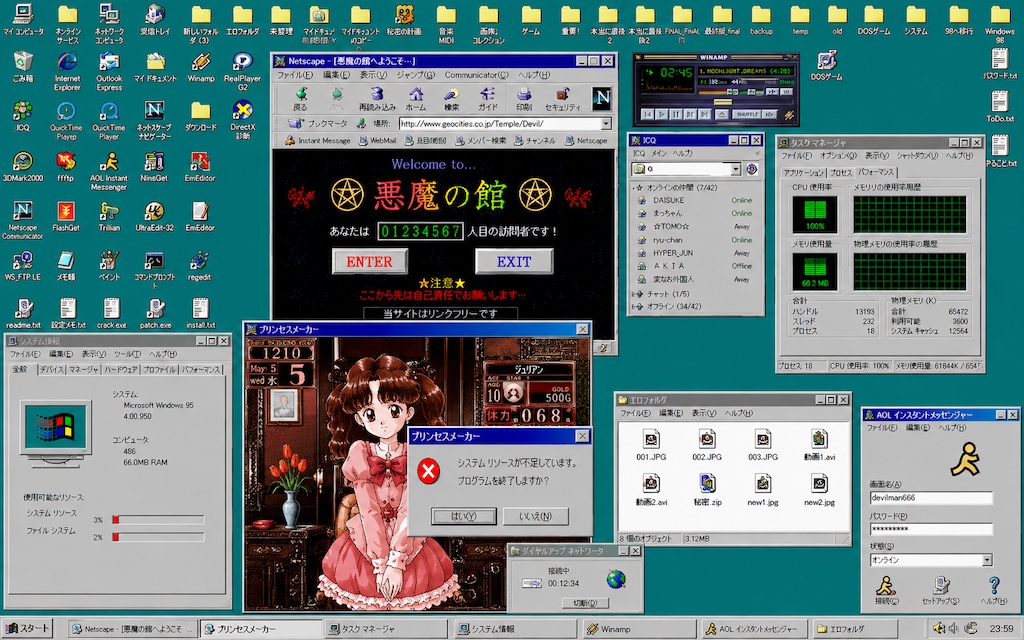Screen dimensions: 1024x640
Task: Open ハードウェア tab in System Info window
Action: click(x=121, y=370)
